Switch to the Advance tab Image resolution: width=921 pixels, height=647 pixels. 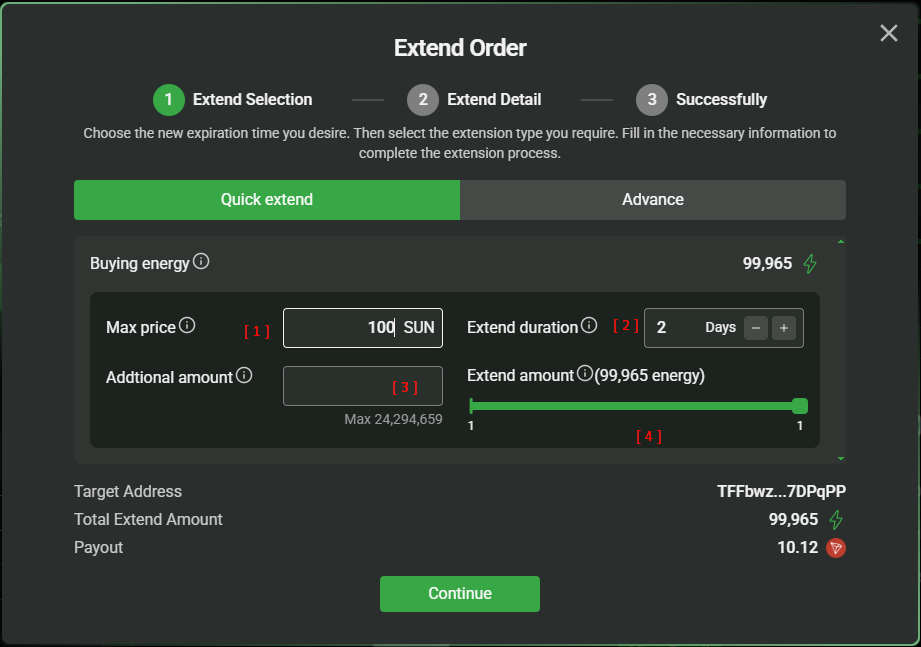click(653, 200)
